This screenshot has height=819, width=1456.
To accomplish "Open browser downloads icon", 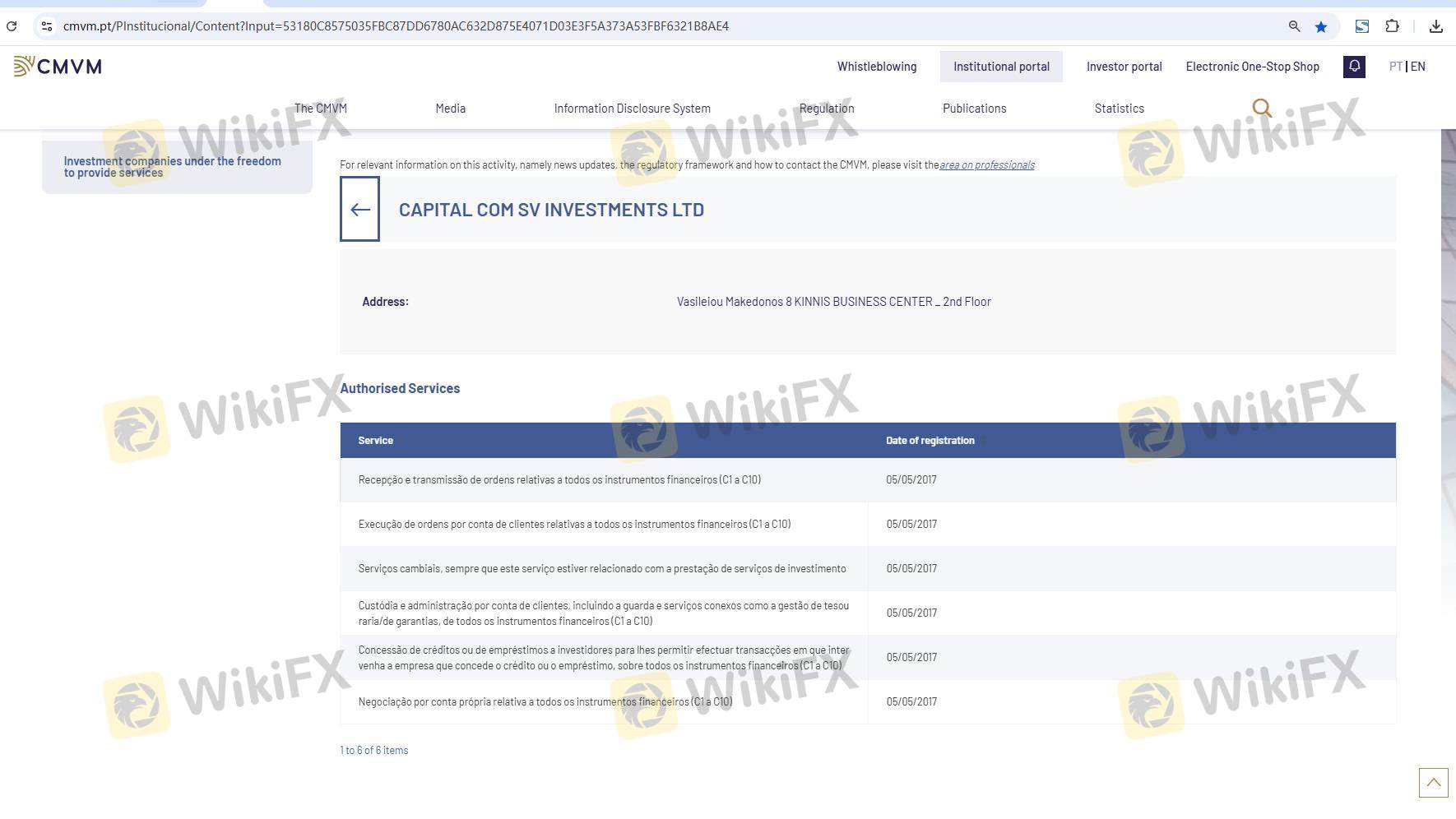I will point(1435,26).
